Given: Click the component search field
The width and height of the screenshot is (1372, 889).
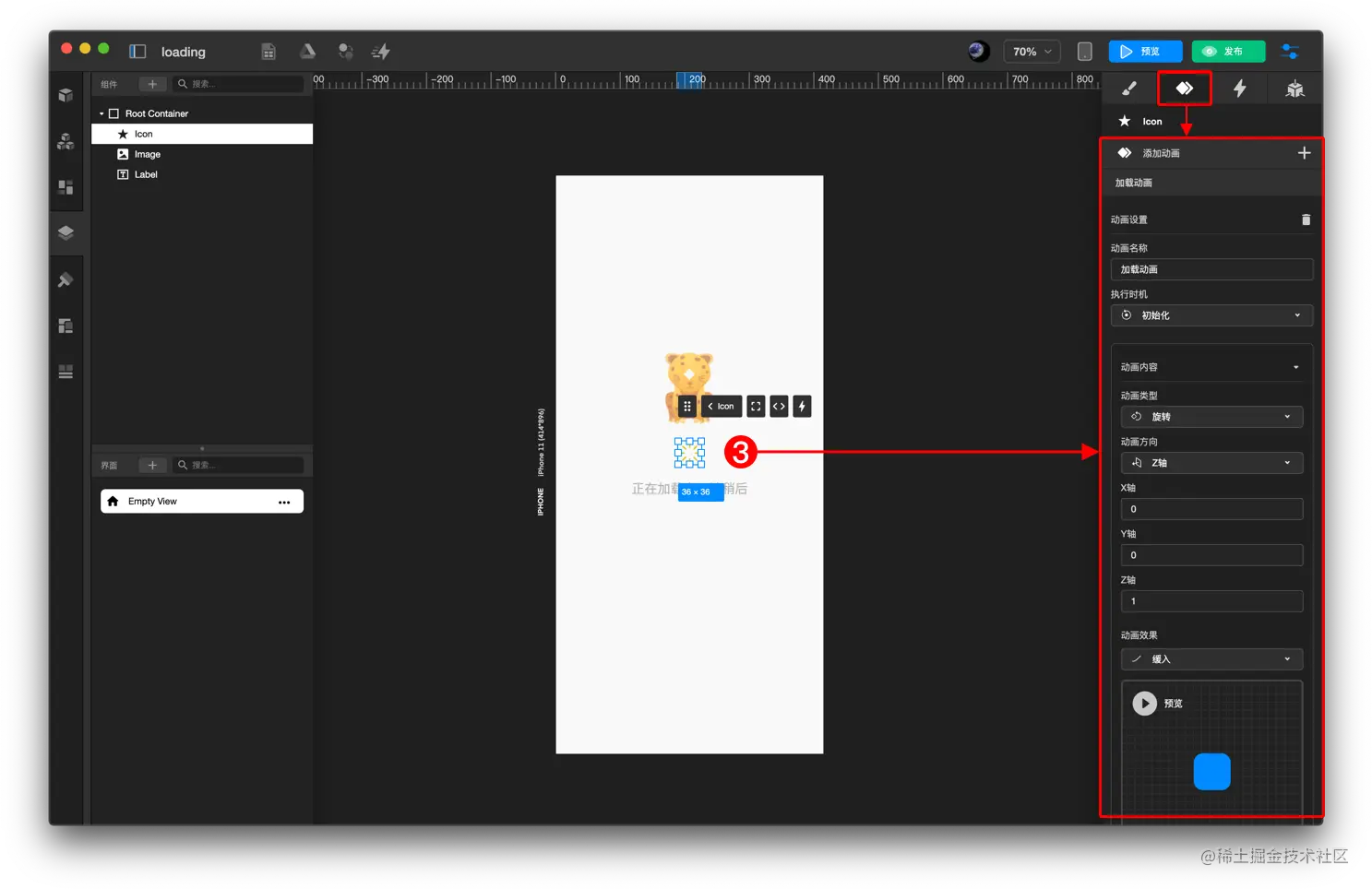Looking at the screenshot, I should [x=238, y=84].
